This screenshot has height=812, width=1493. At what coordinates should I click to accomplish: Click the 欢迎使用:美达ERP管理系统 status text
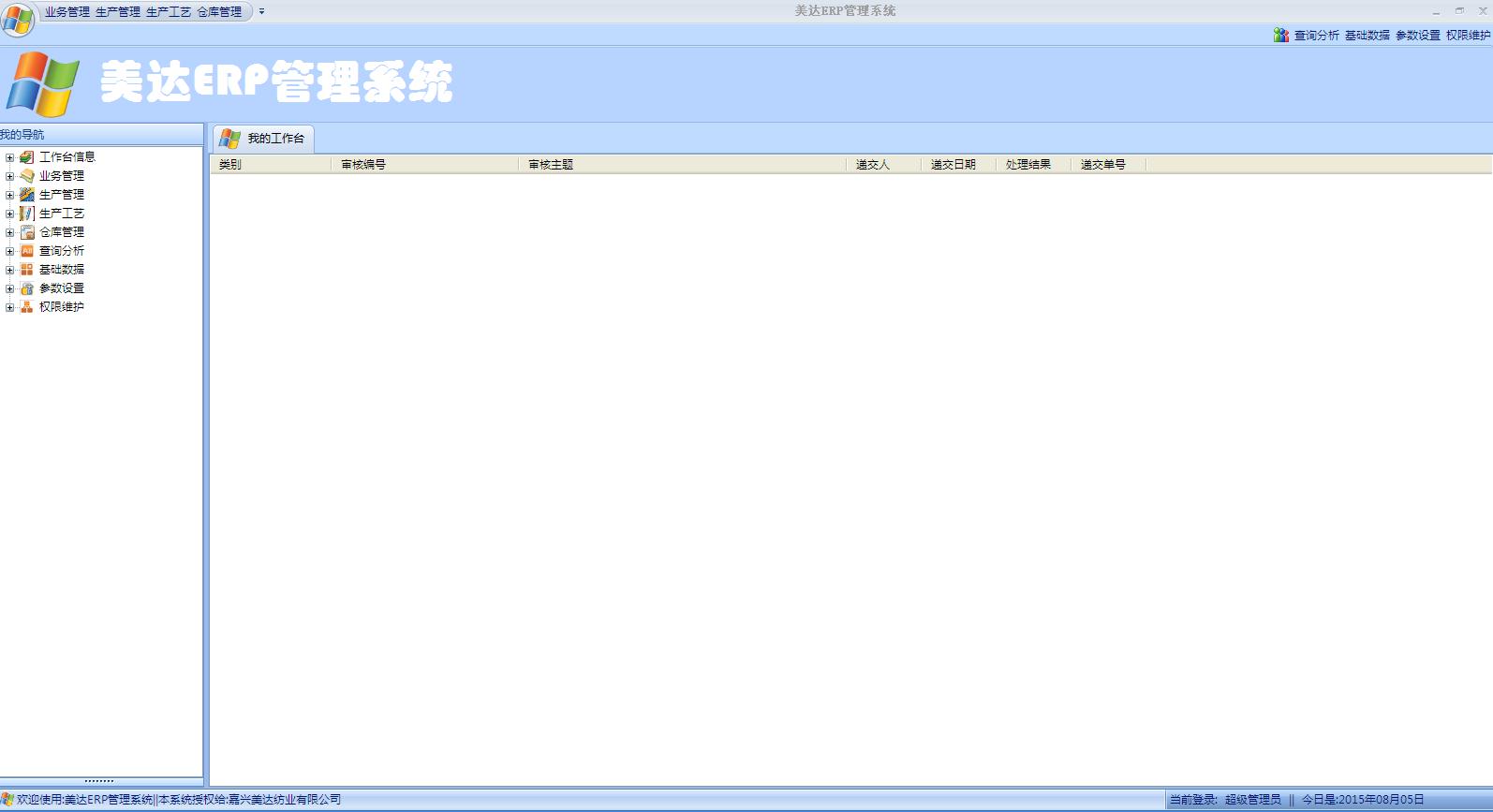click(85, 800)
